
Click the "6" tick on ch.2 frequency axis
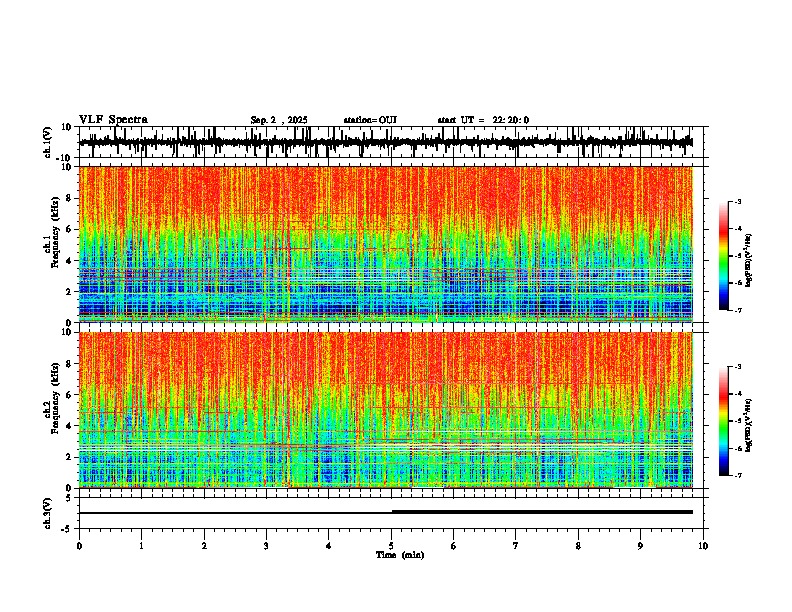click(x=70, y=395)
